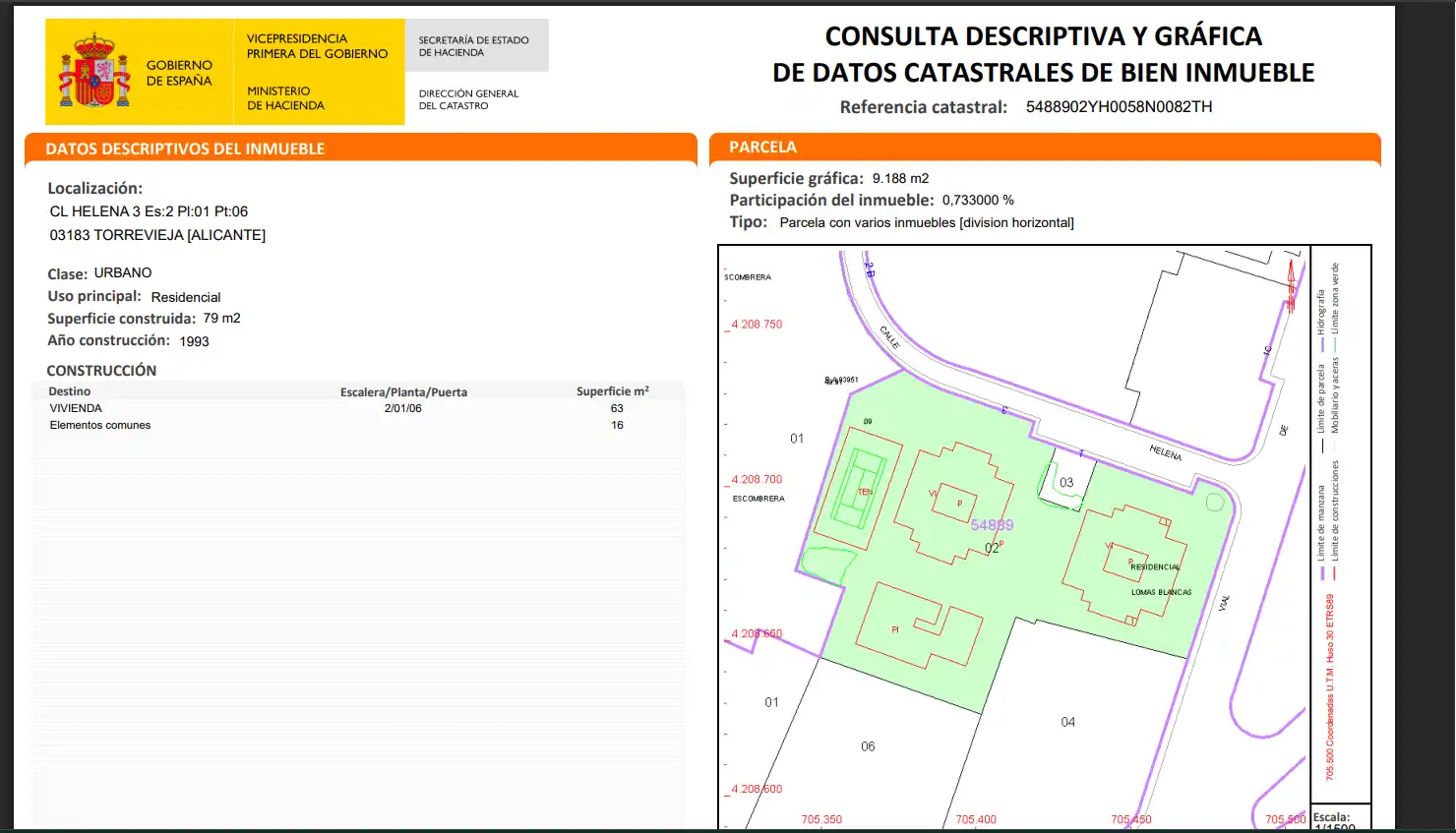
Task: Click '03183 TORREVIEJA [ALICANTE]' text
Action: tap(157, 235)
